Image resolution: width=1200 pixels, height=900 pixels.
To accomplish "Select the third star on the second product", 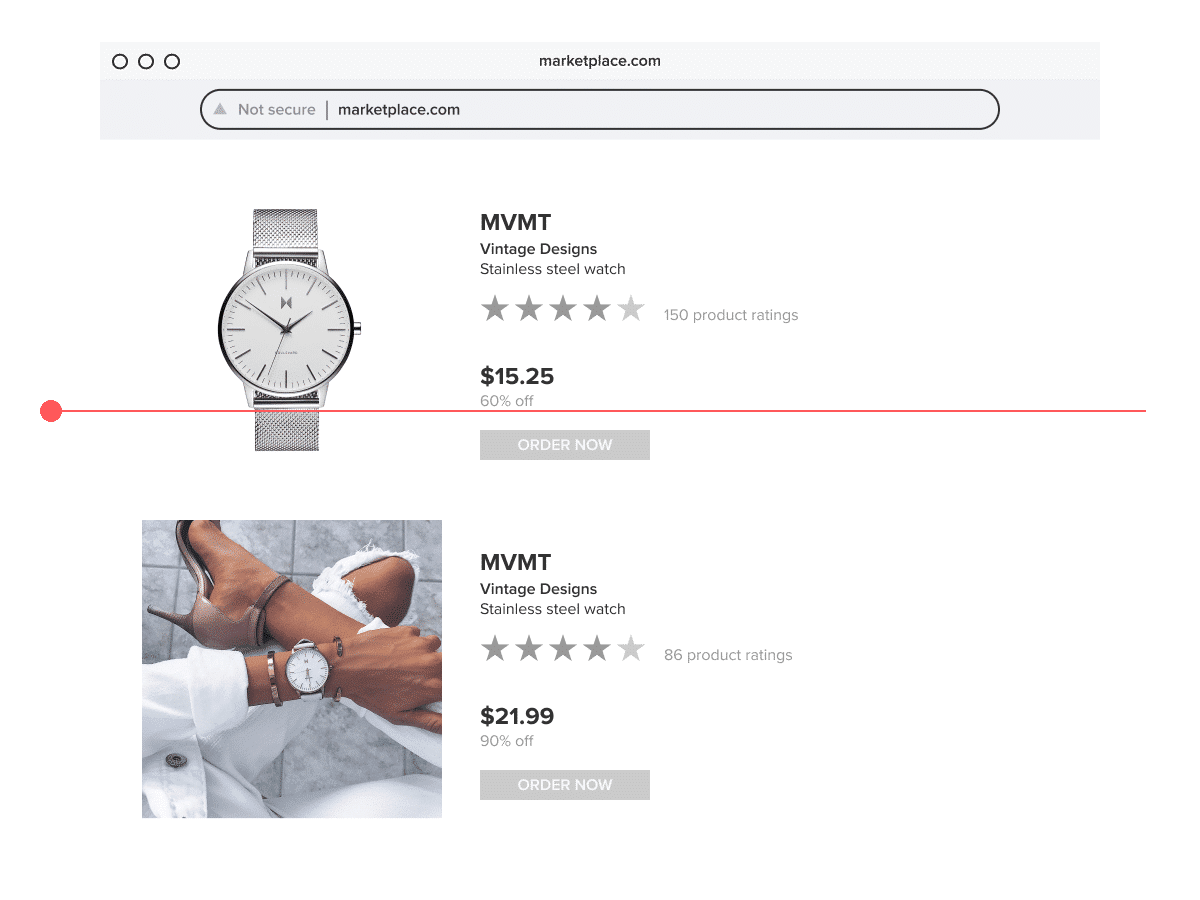I will click(563, 648).
